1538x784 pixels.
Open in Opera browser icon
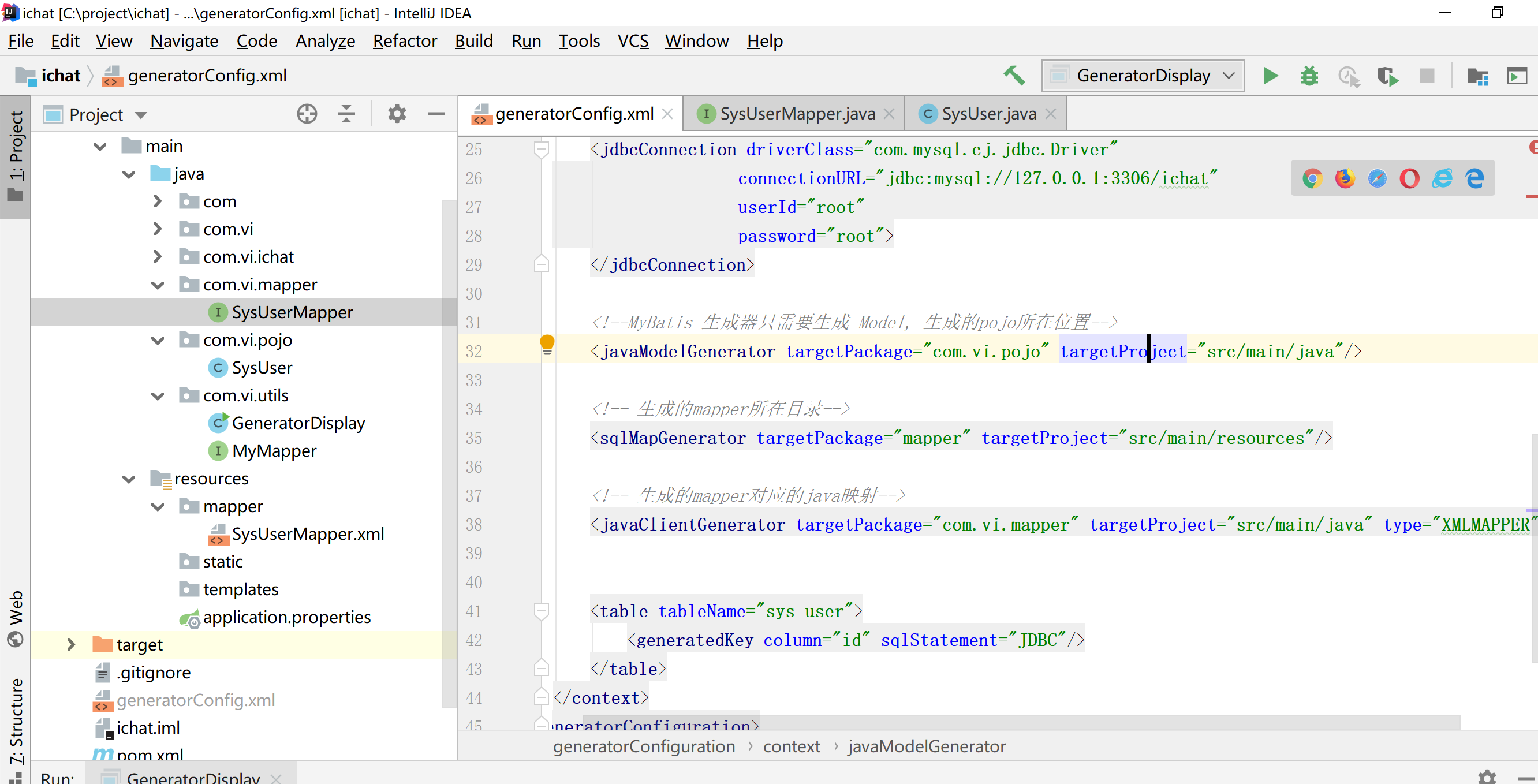tap(1409, 178)
